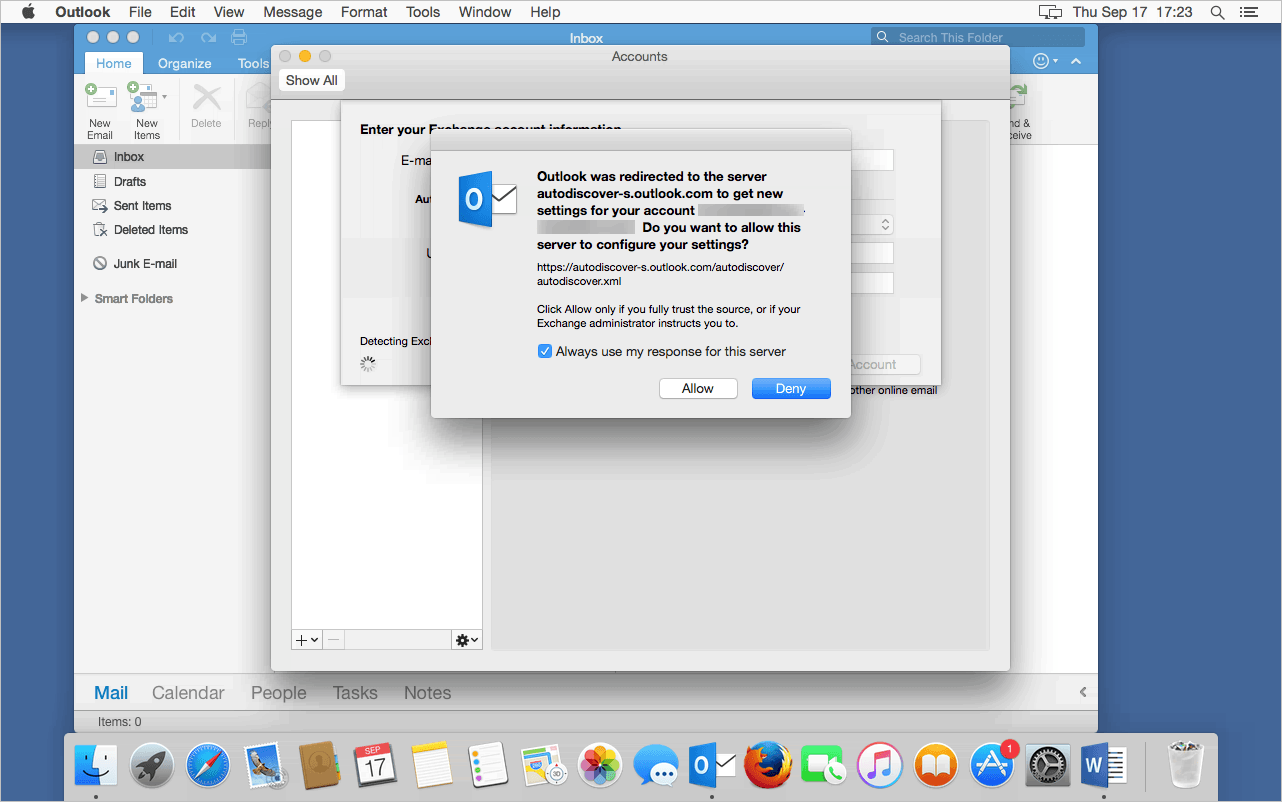Image resolution: width=1282 pixels, height=802 pixels.
Task: Open Word from the Dock
Action: [x=1104, y=766]
